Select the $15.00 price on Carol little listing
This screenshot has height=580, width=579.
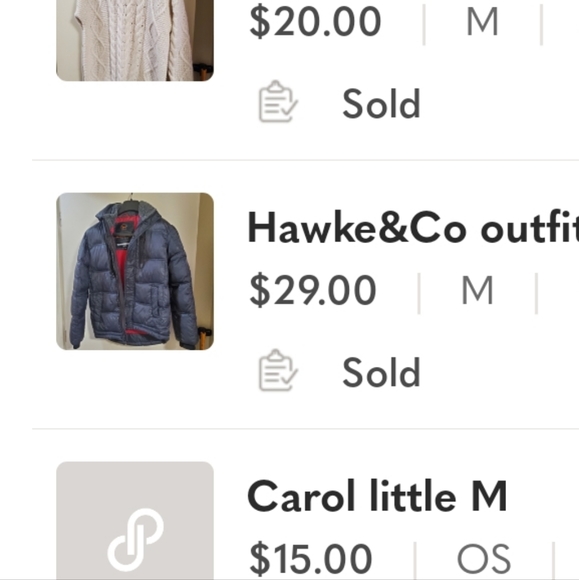point(311,559)
